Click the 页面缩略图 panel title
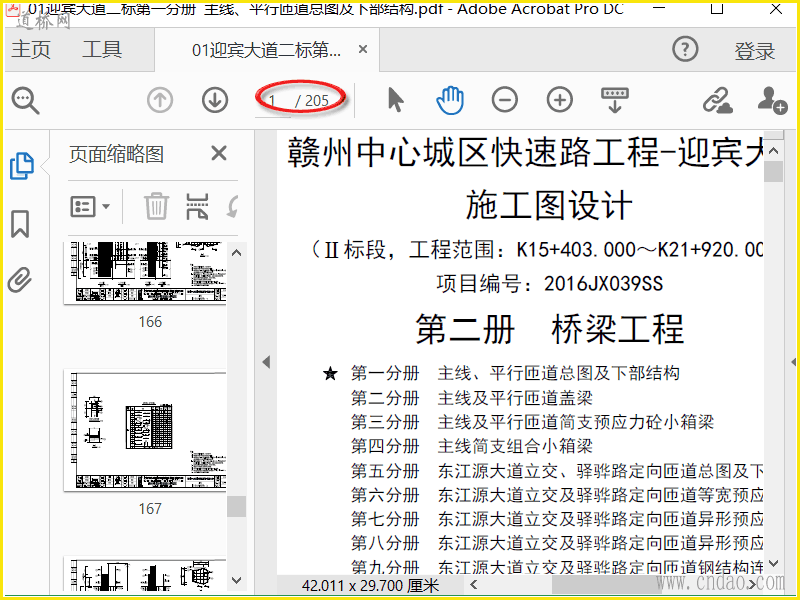 116,154
